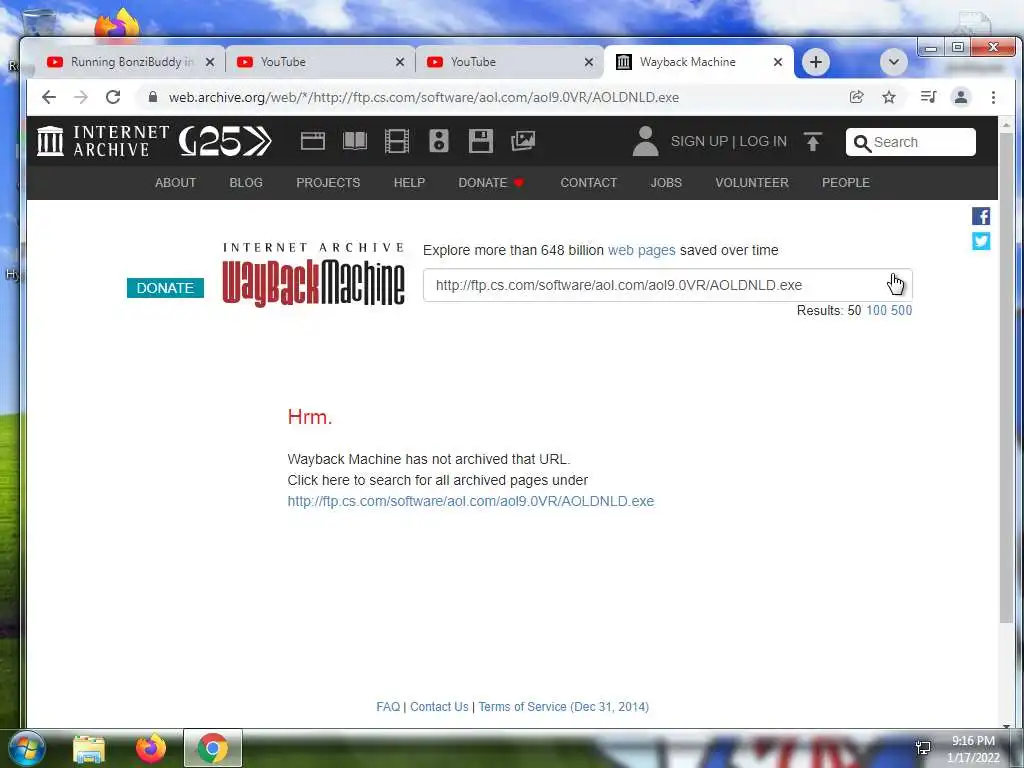This screenshot has height=768, width=1024.
Task: Click the page vertical scrollbar
Action: coord(1006,379)
